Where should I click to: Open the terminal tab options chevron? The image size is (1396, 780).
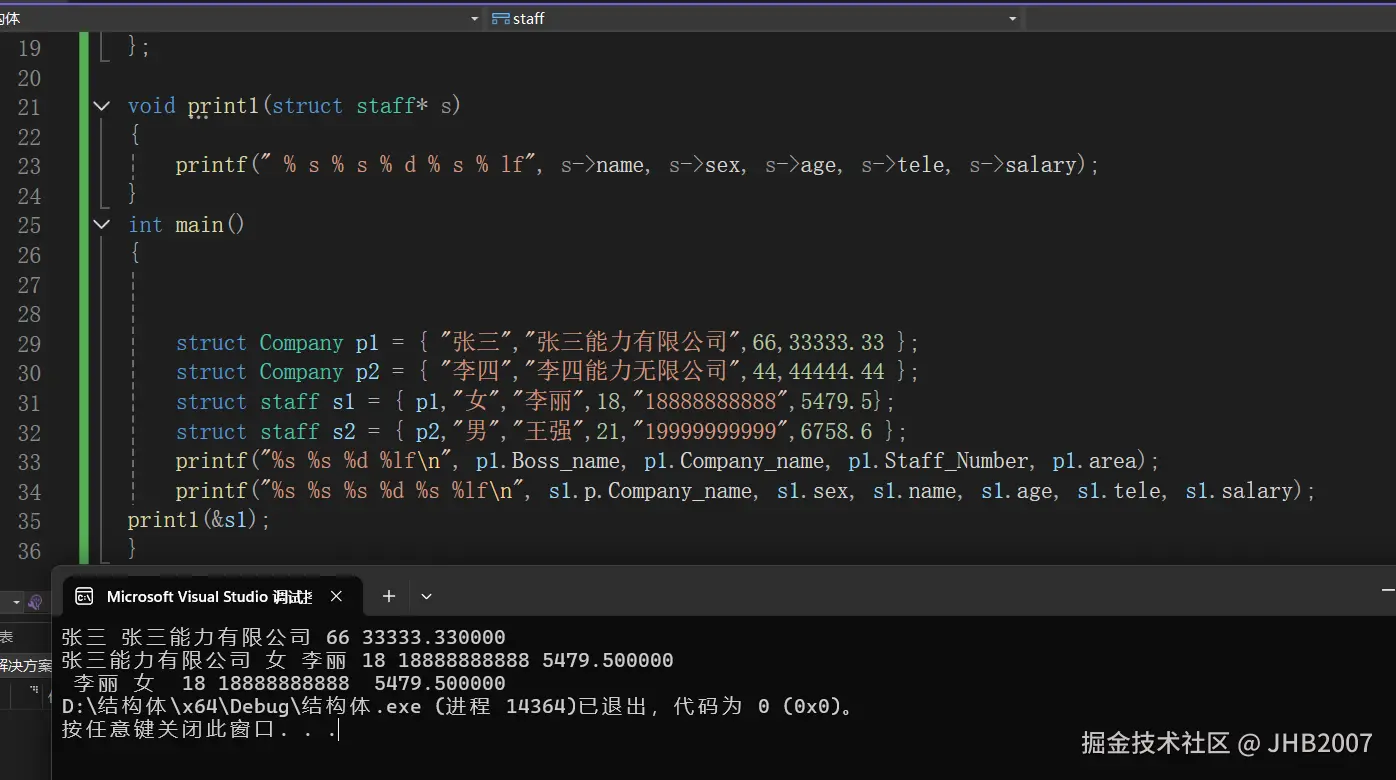(425, 596)
